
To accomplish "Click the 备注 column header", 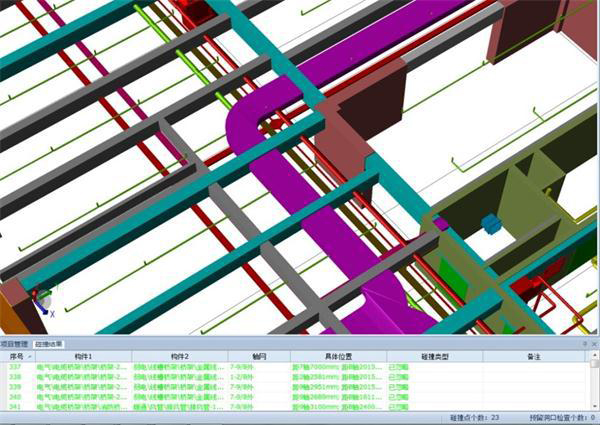I will coord(534,357).
